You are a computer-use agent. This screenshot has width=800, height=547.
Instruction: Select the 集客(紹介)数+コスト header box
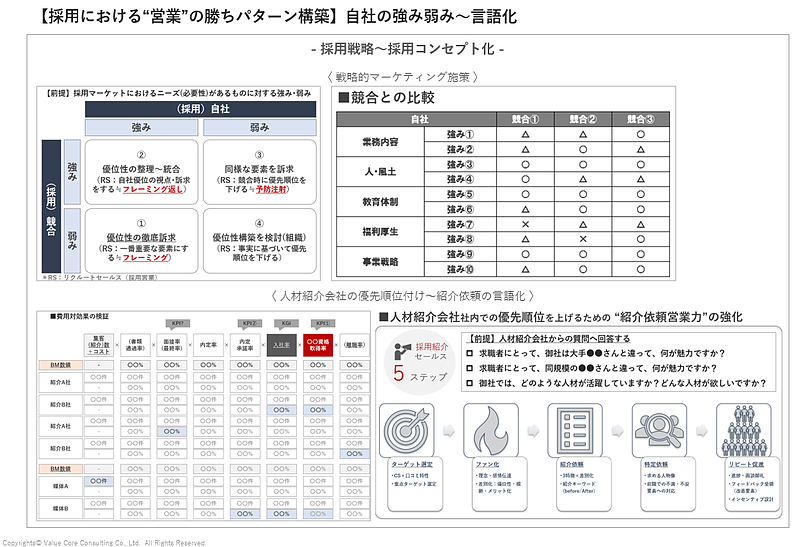[98, 345]
